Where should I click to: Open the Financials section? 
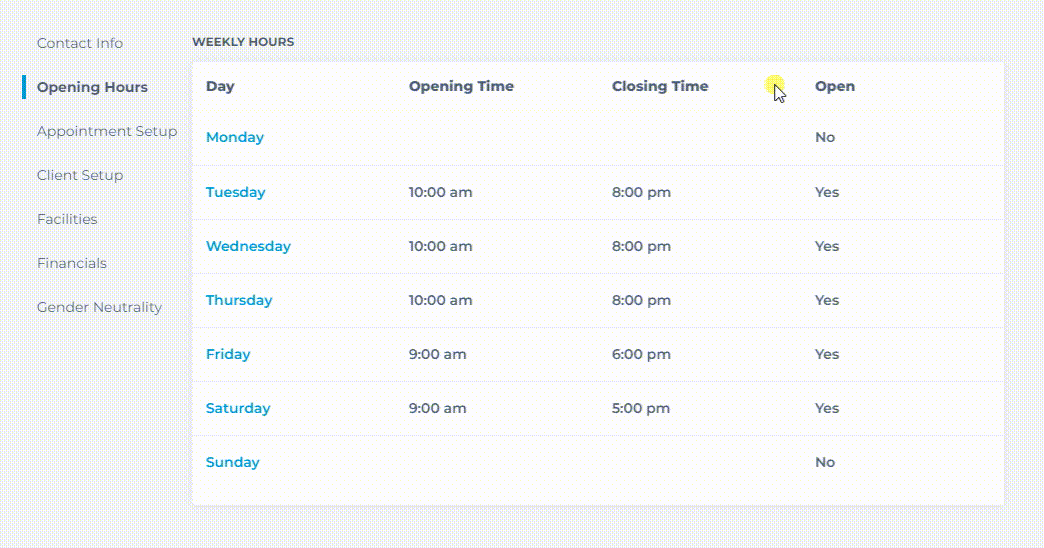(71, 263)
